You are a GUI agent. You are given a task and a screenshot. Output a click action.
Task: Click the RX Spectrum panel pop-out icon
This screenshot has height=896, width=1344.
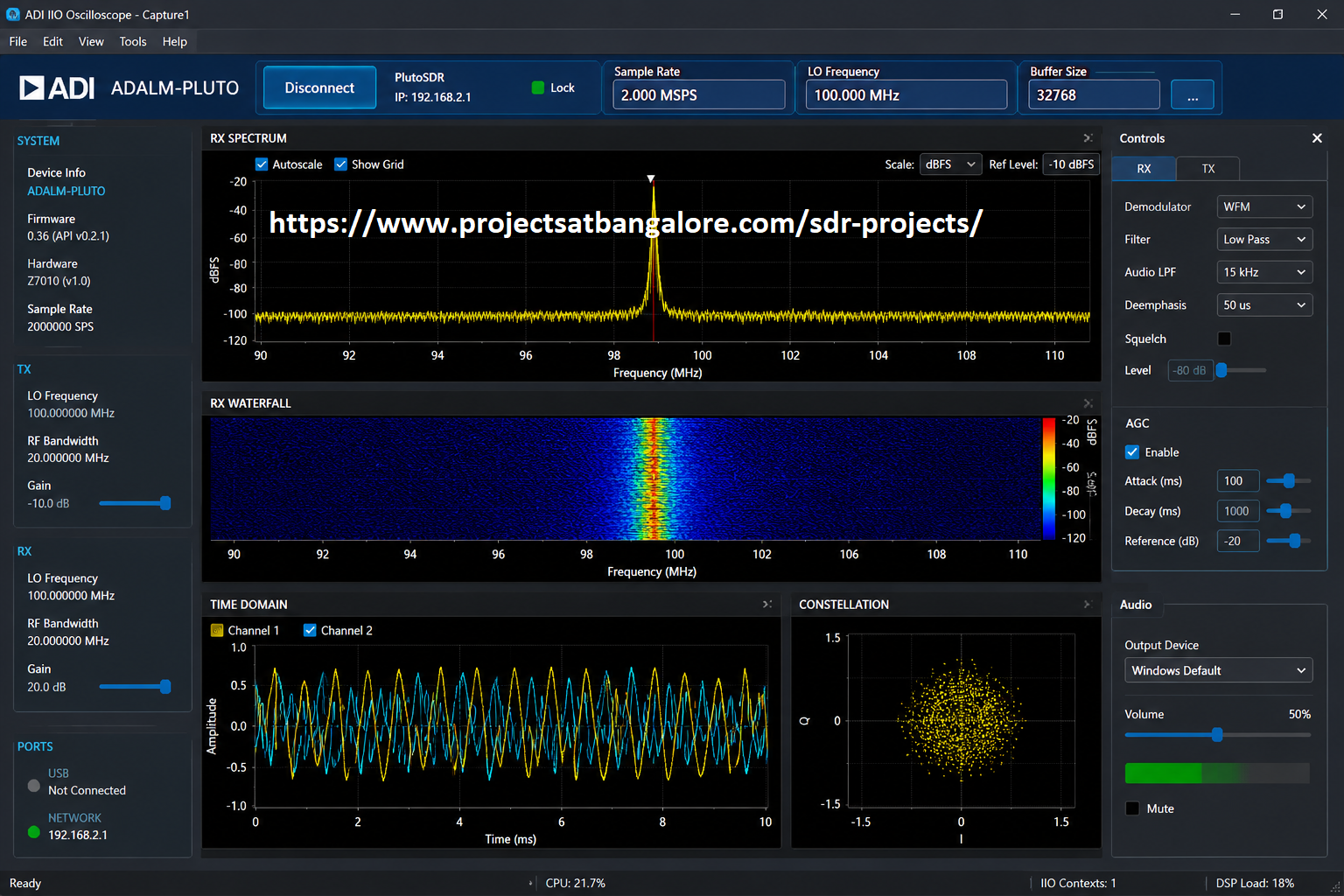pyautogui.click(x=1088, y=138)
